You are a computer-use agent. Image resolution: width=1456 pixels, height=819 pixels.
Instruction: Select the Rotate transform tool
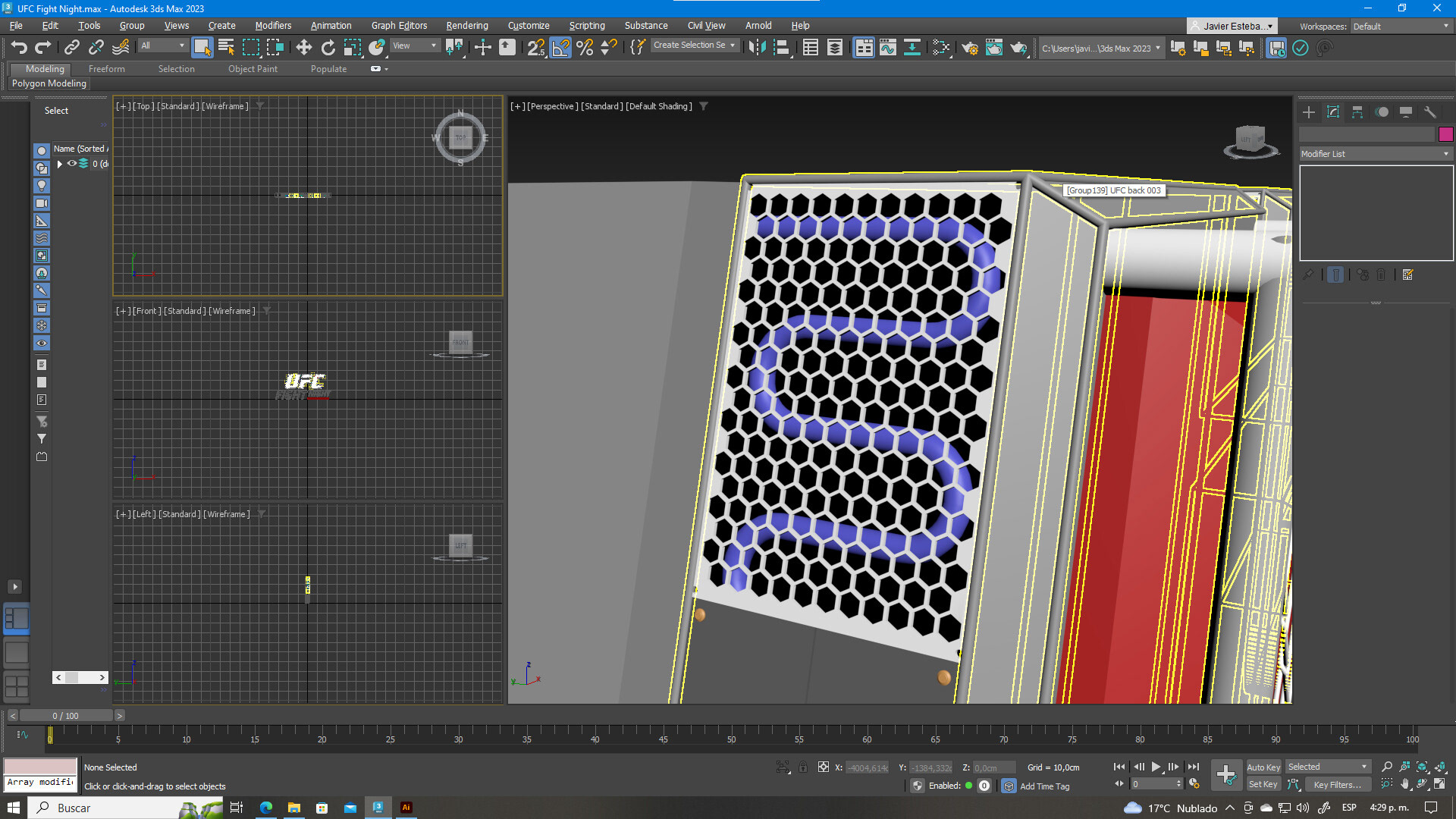click(x=328, y=48)
